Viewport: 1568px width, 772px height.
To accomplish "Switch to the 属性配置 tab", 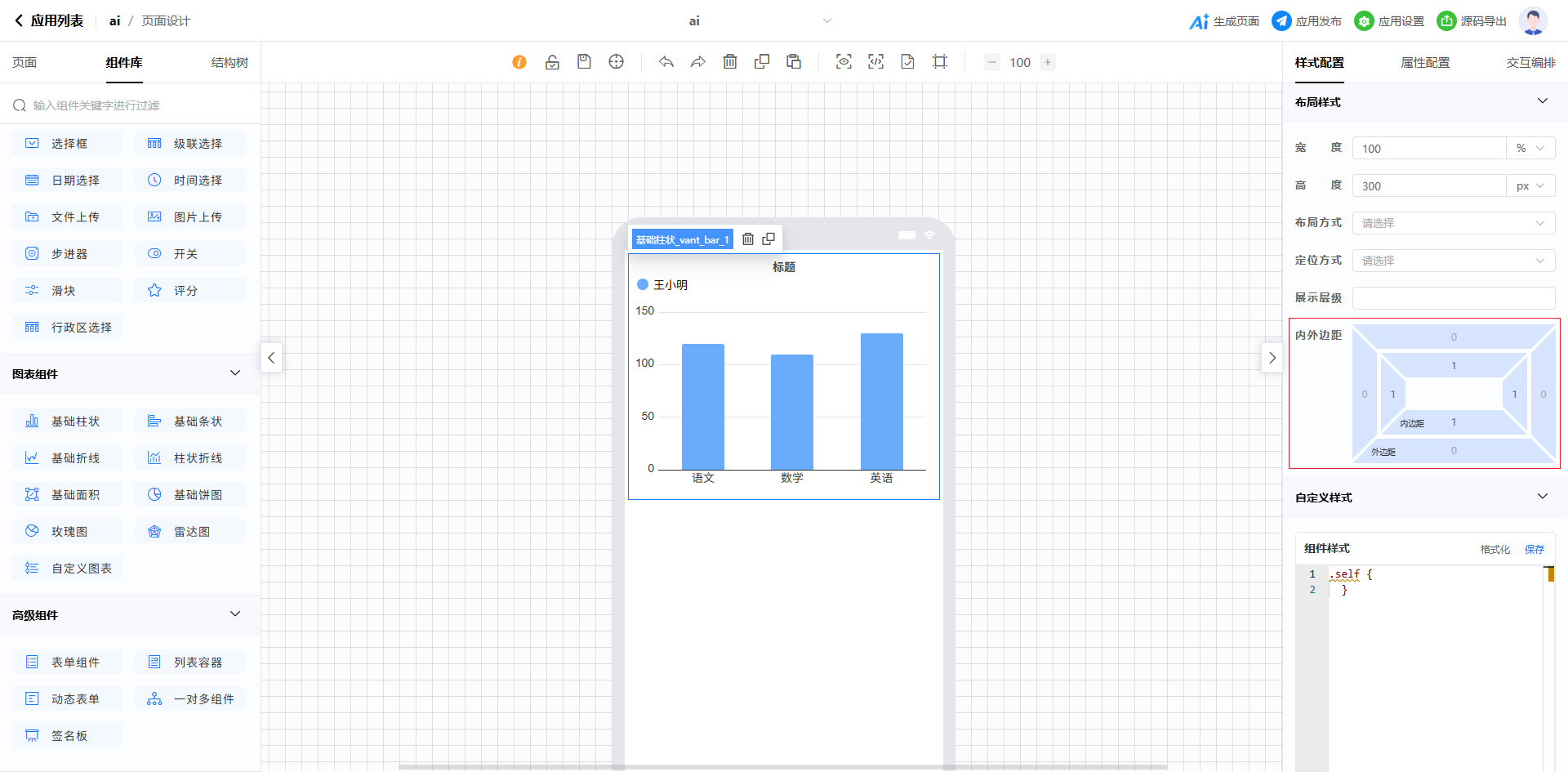I will (1425, 63).
